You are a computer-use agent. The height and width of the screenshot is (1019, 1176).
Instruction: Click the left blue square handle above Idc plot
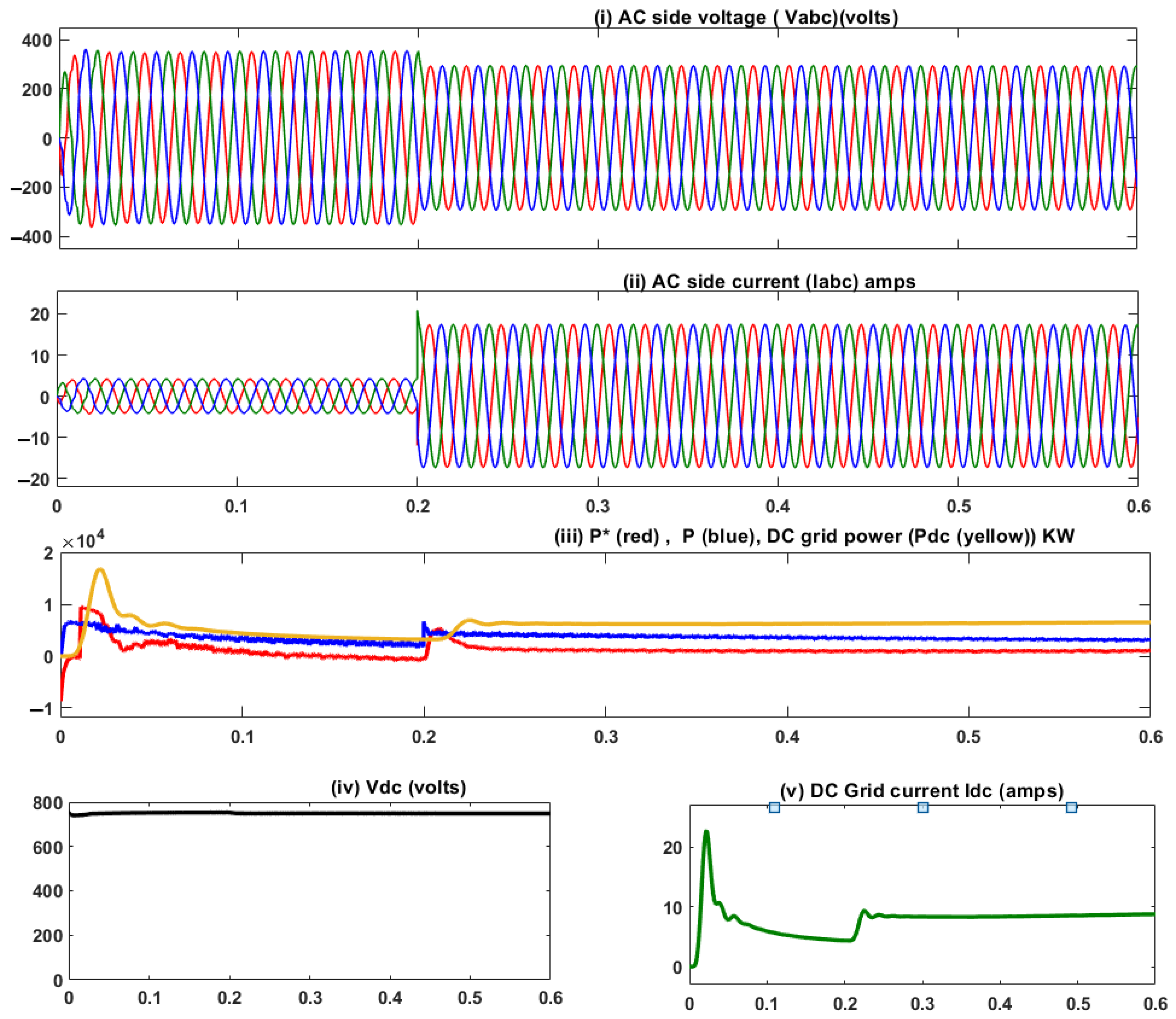click(774, 808)
